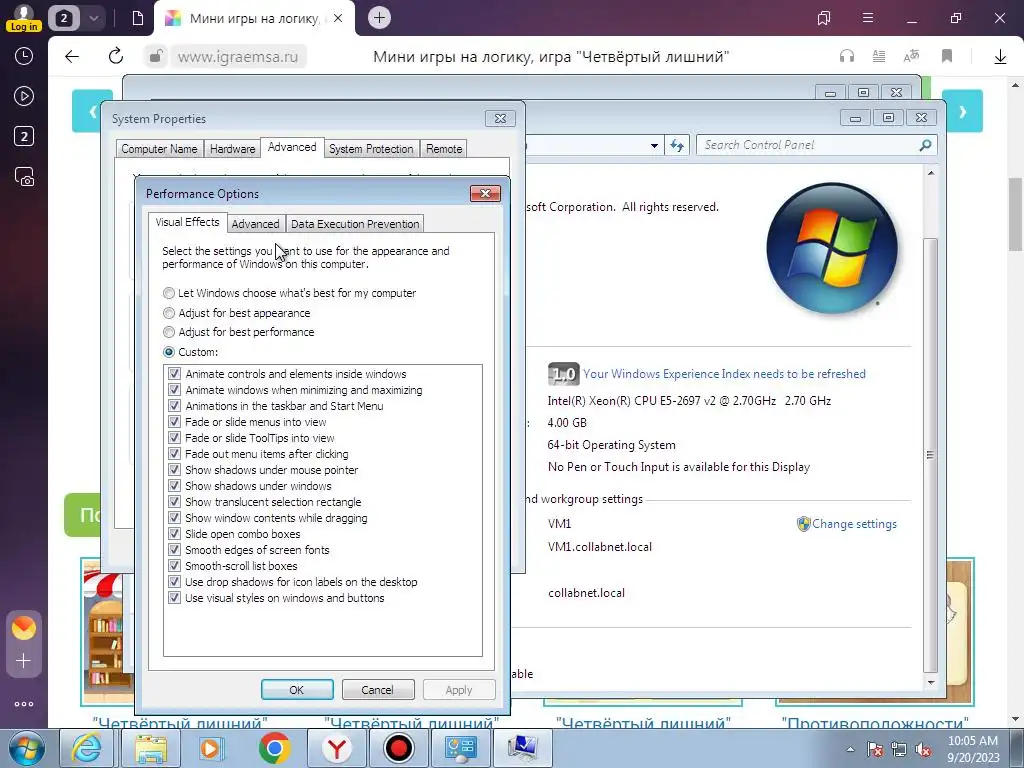Expand the tab group dropdown chevron
Image resolution: width=1024 pixels, height=768 pixels.
click(x=93, y=18)
